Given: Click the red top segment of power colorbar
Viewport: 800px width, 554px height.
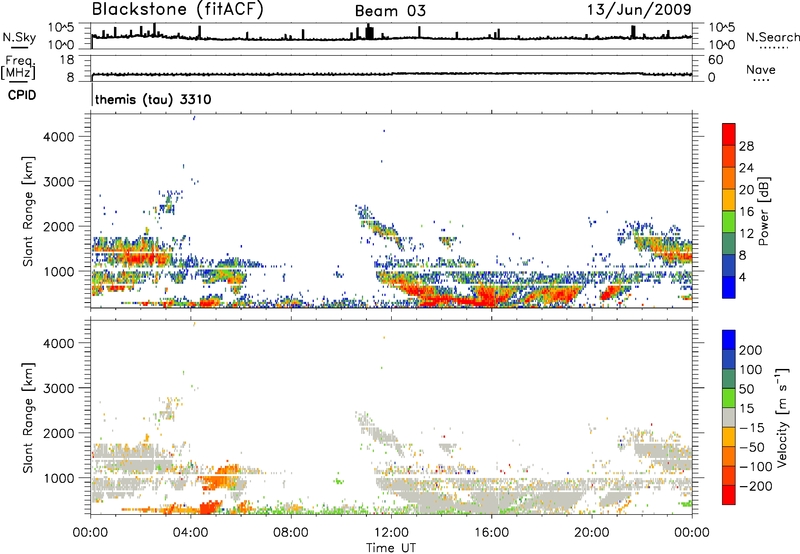Looking at the screenshot, I should [x=729, y=134].
